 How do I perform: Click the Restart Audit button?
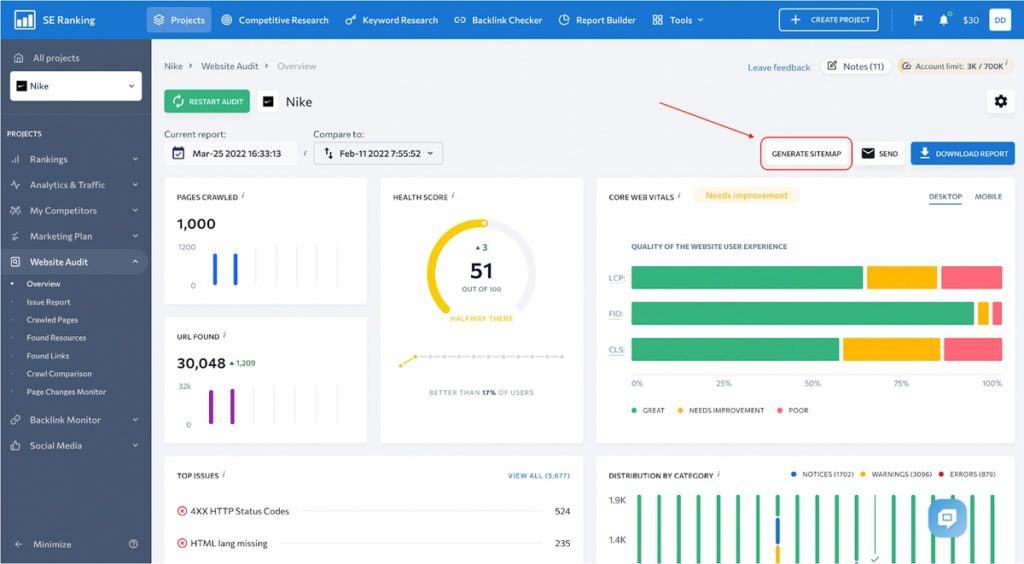(207, 101)
